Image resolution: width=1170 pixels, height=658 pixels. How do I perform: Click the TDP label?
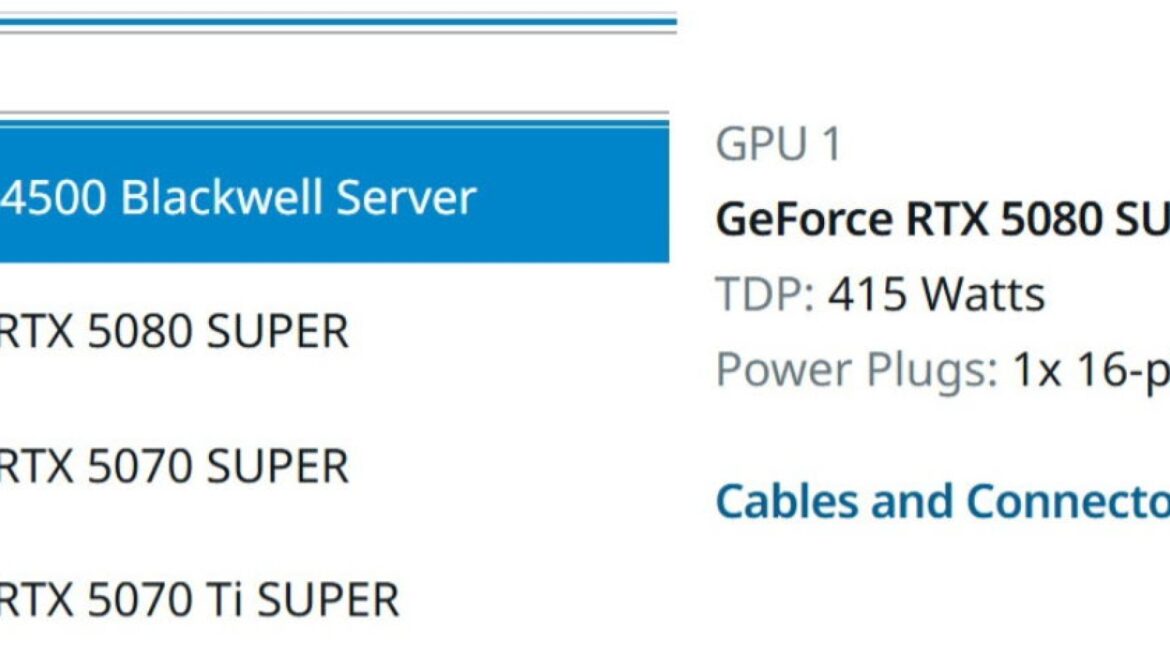click(765, 294)
